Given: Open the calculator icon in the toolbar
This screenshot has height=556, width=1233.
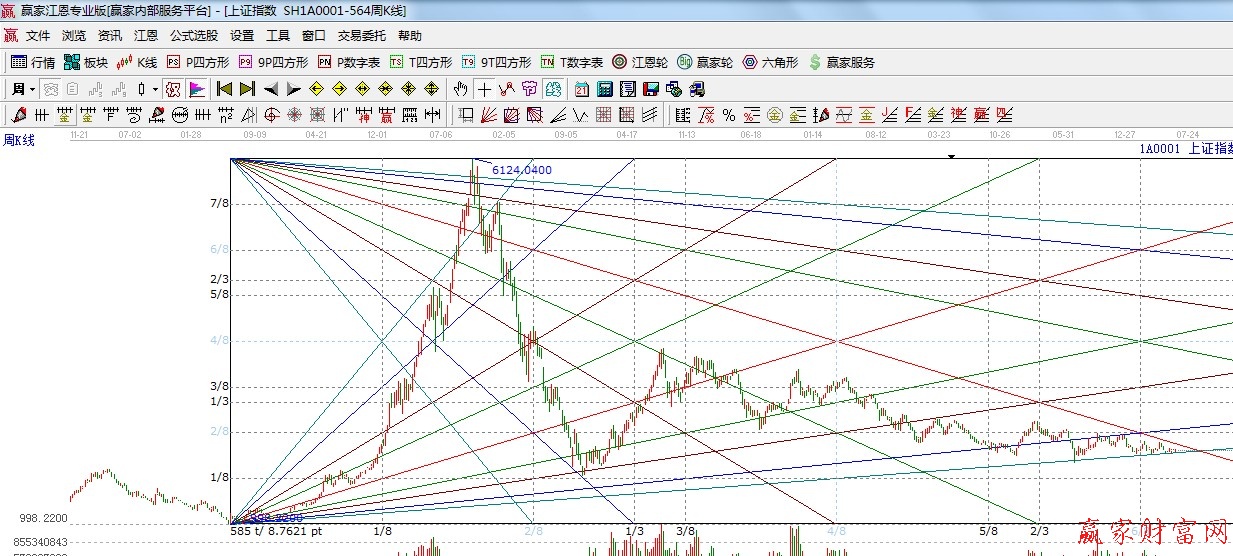Looking at the screenshot, I should [x=604, y=89].
